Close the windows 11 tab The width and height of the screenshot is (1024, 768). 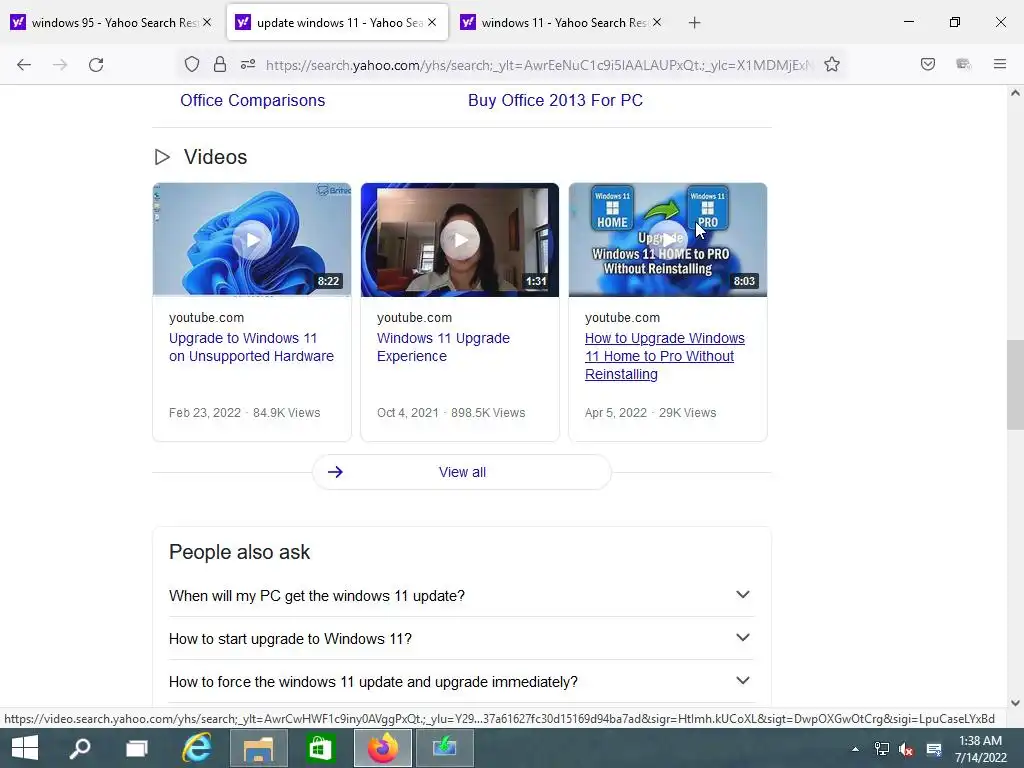pos(657,22)
